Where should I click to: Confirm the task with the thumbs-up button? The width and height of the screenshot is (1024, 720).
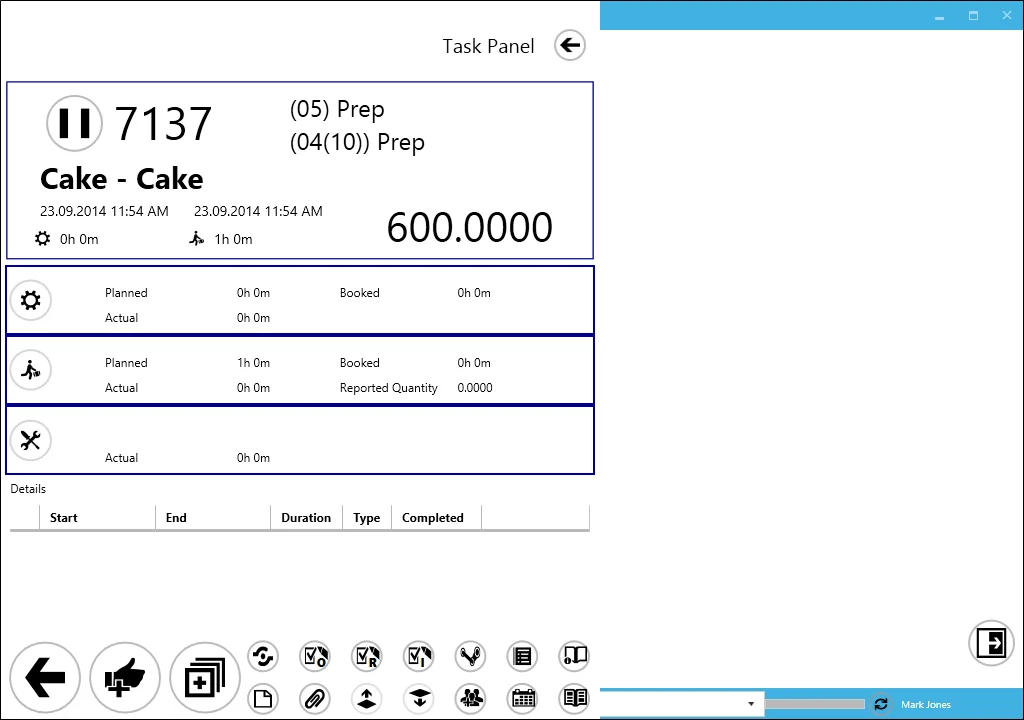point(124,678)
